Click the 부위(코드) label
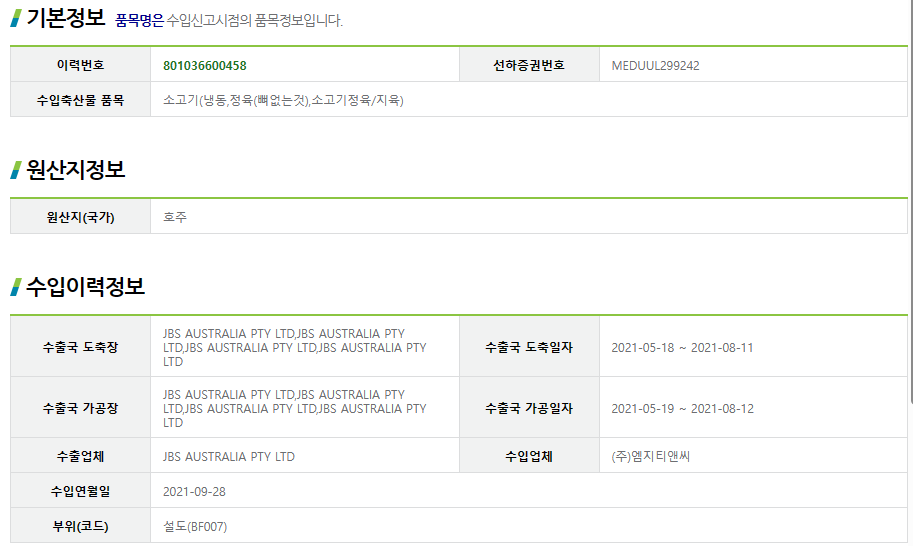 pos(80,526)
